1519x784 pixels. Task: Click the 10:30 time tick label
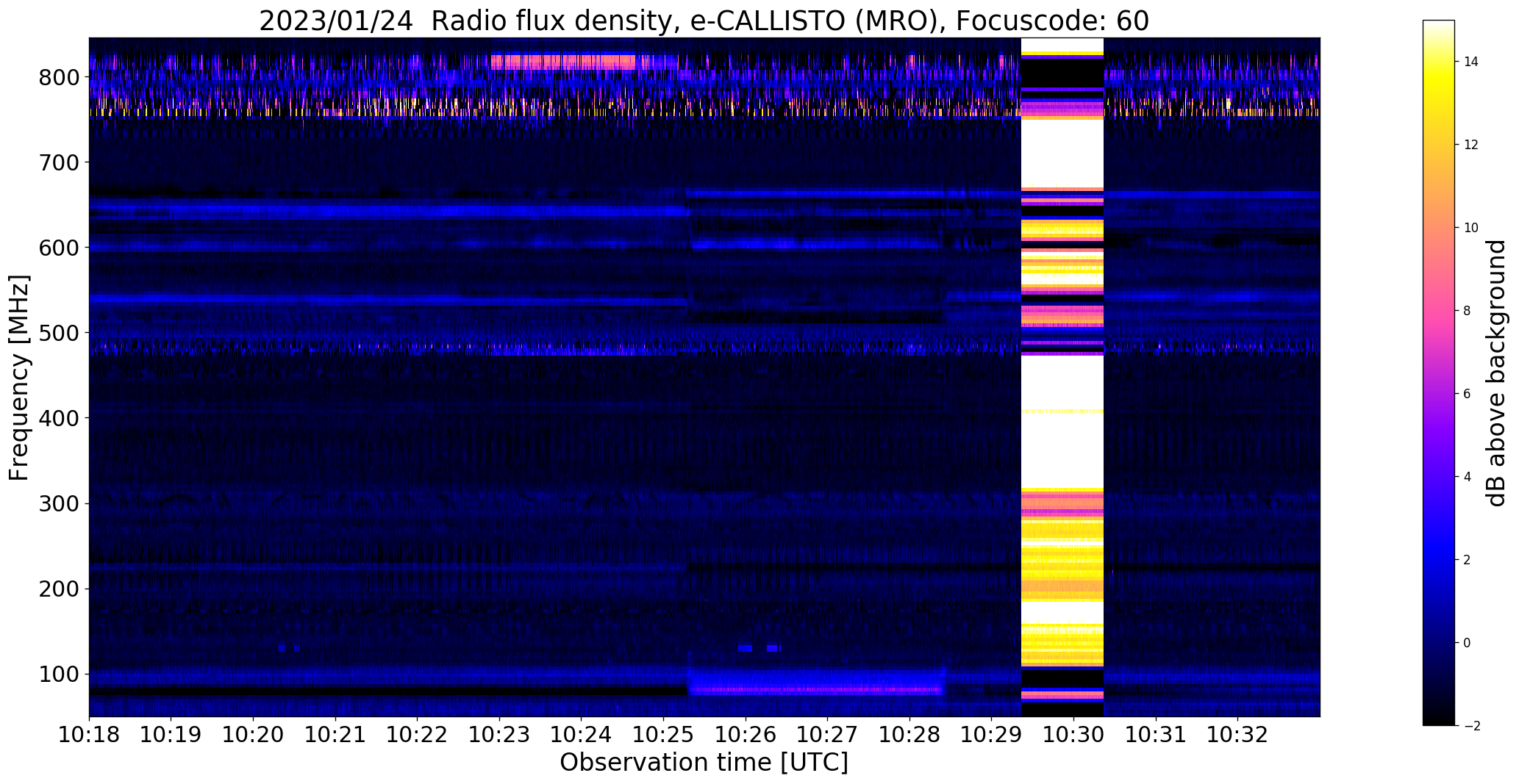pos(1073,735)
